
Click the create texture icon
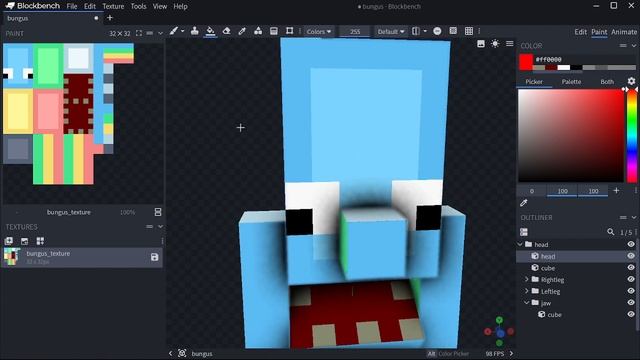[x=9, y=241]
